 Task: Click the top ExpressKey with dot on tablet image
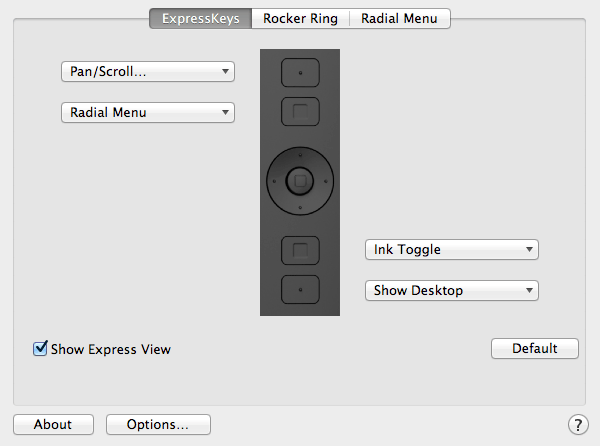pyautogui.click(x=300, y=73)
